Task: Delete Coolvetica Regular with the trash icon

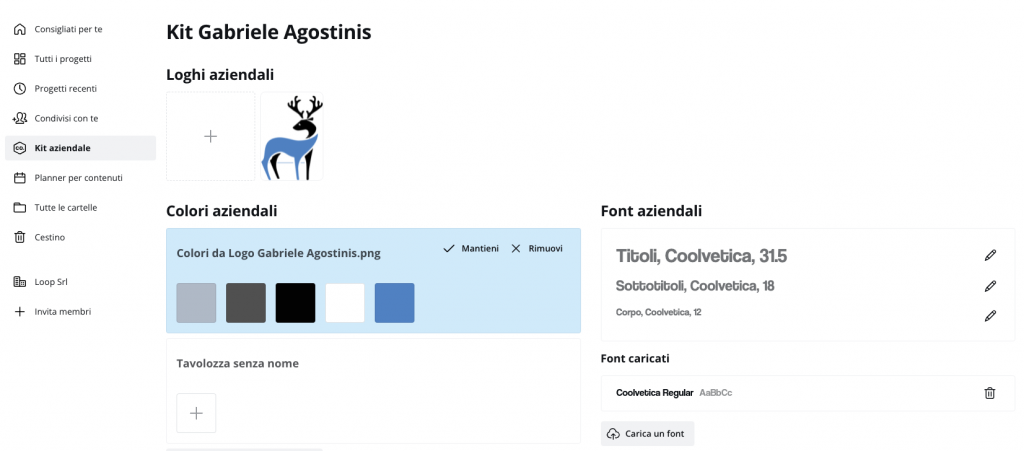Action: 990,393
